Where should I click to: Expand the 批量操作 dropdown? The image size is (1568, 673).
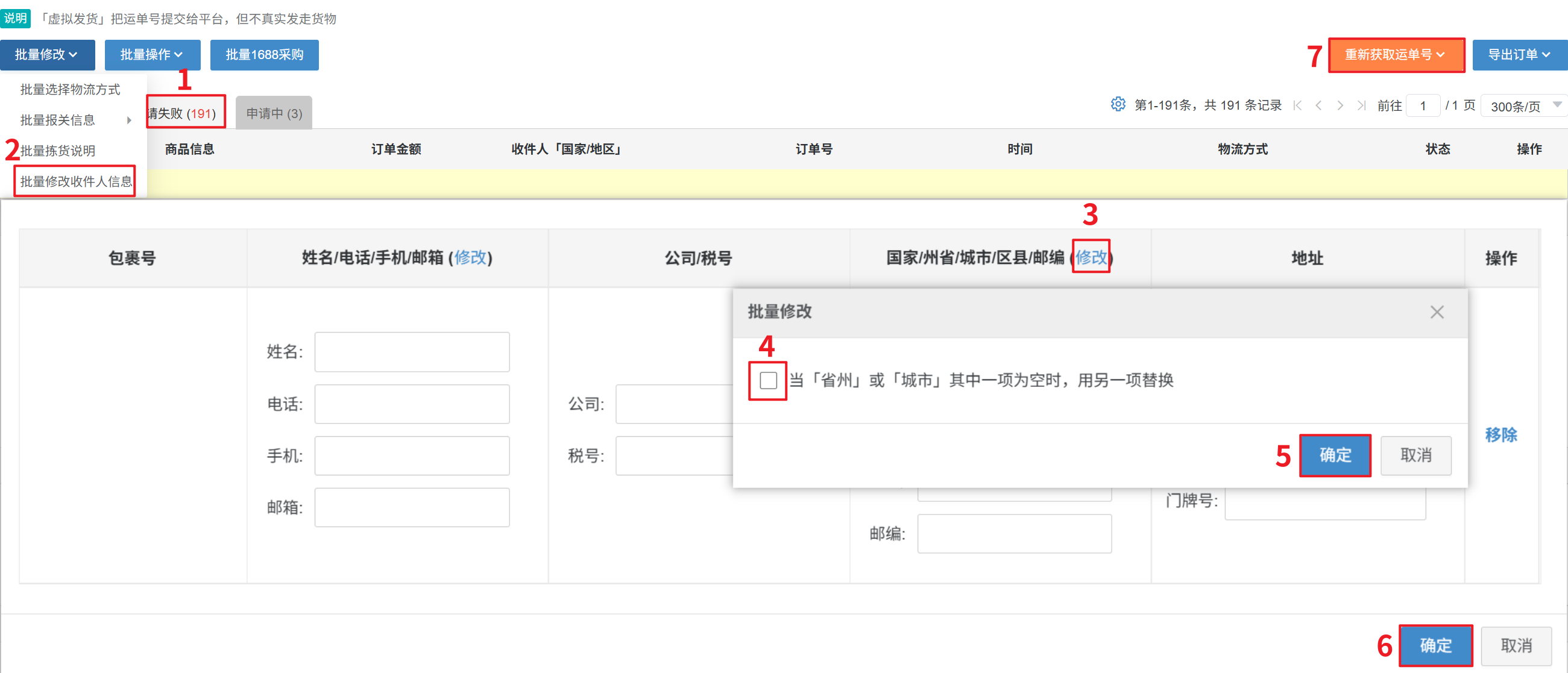(152, 55)
